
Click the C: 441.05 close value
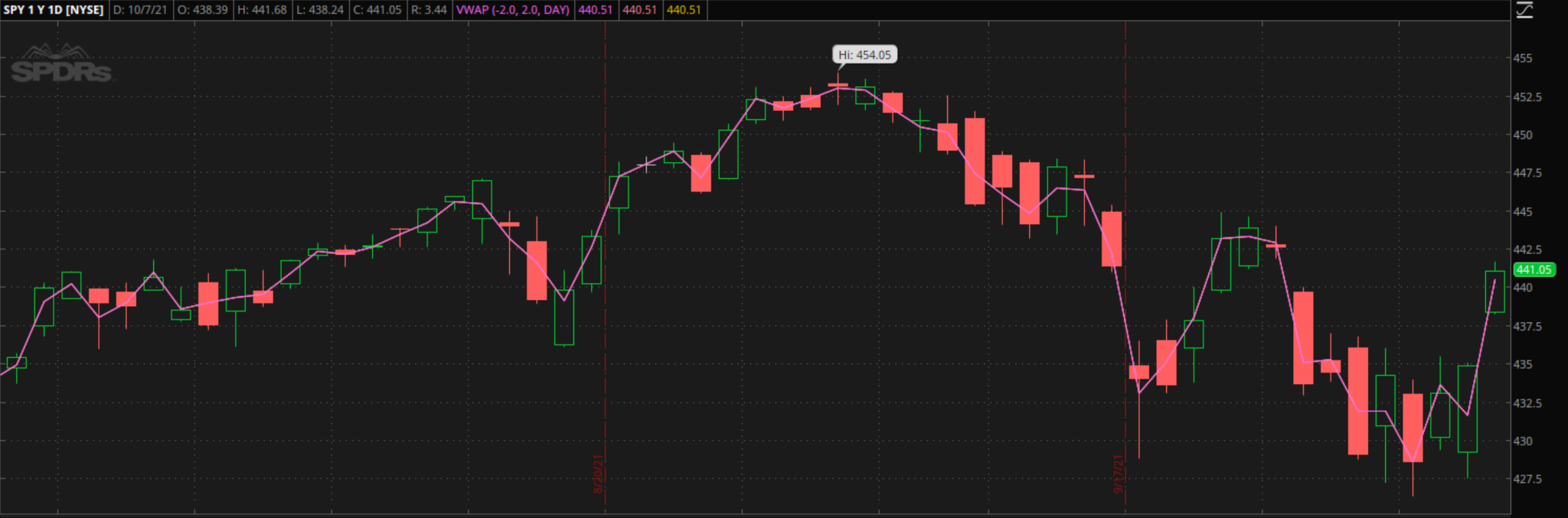pyautogui.click(x=377, y=10)
